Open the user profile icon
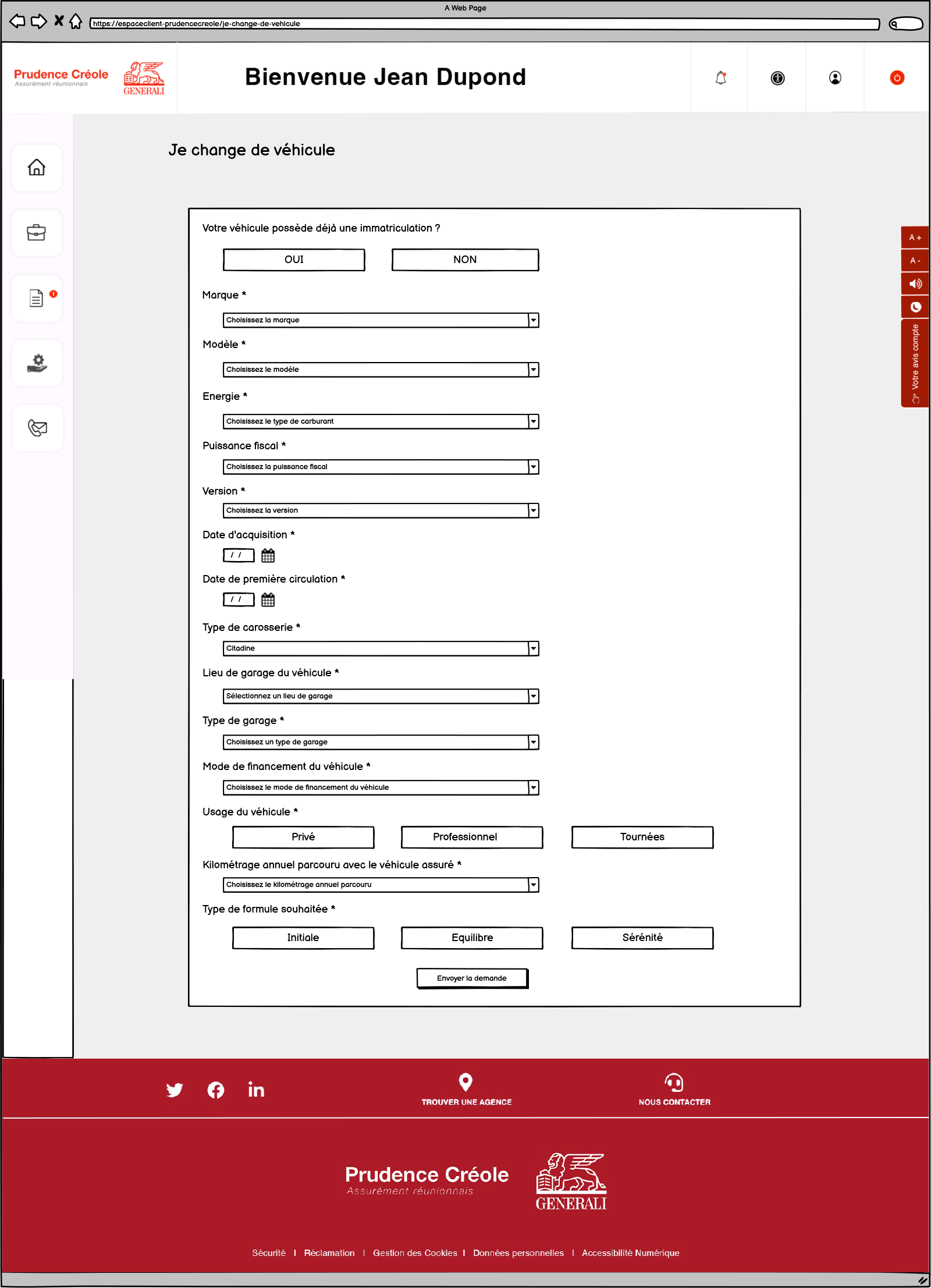 [x=835, y=78]
